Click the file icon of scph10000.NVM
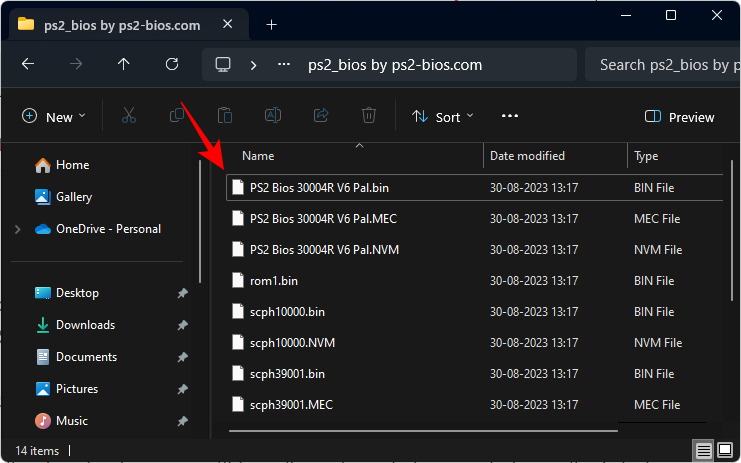 (238, 343)
